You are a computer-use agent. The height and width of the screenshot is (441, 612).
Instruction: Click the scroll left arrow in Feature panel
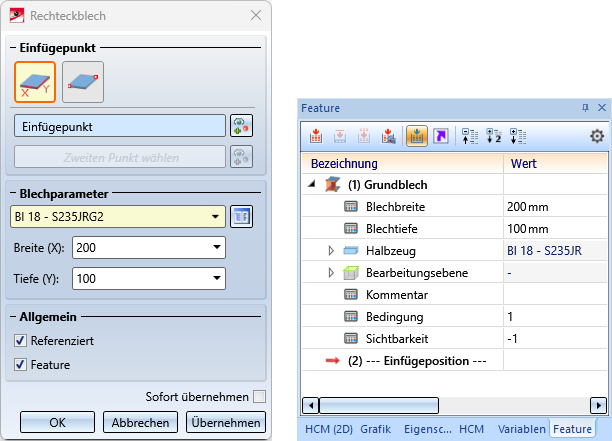pos(311,405)
